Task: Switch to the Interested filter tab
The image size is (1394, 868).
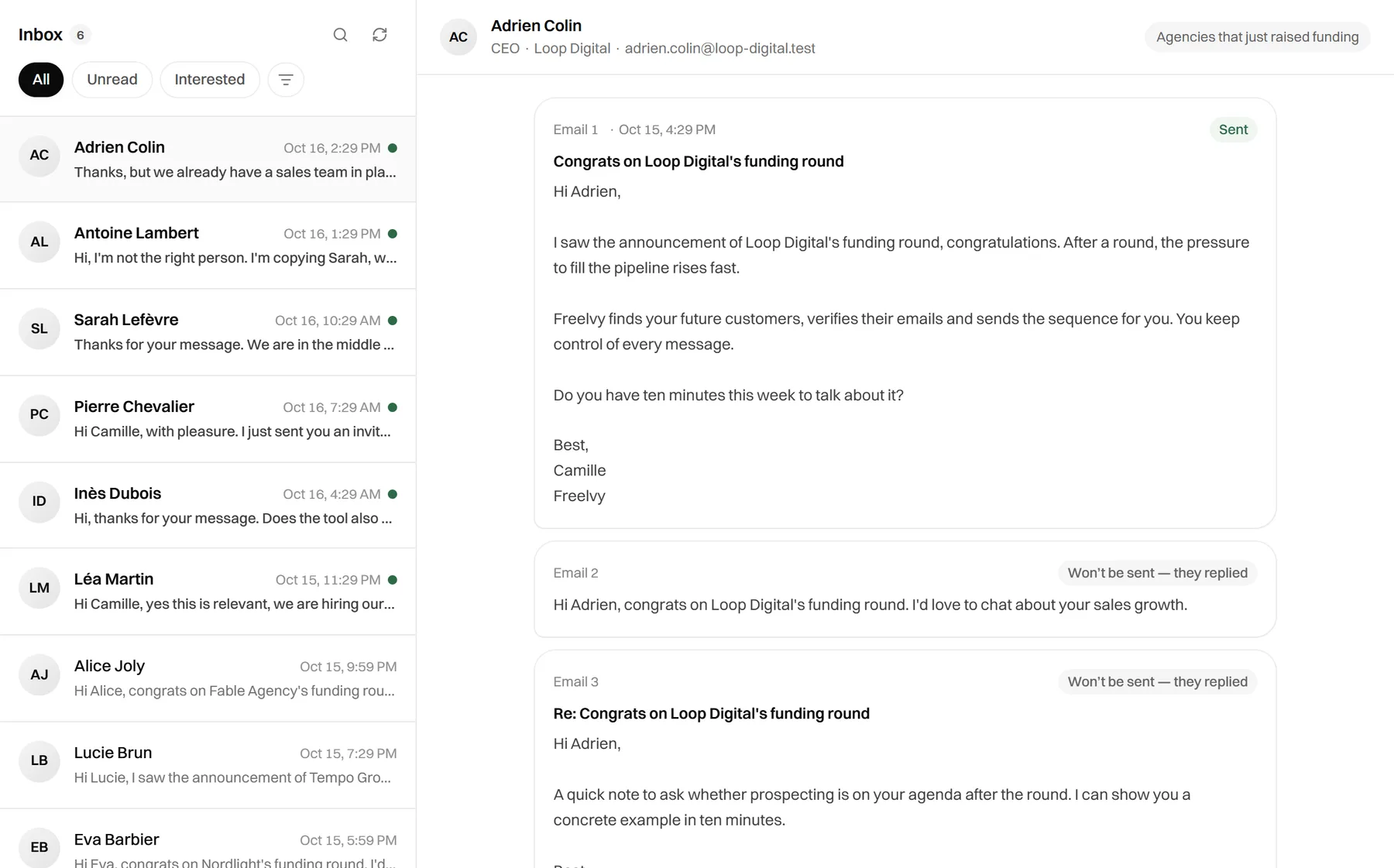Action: click(210, 80)
